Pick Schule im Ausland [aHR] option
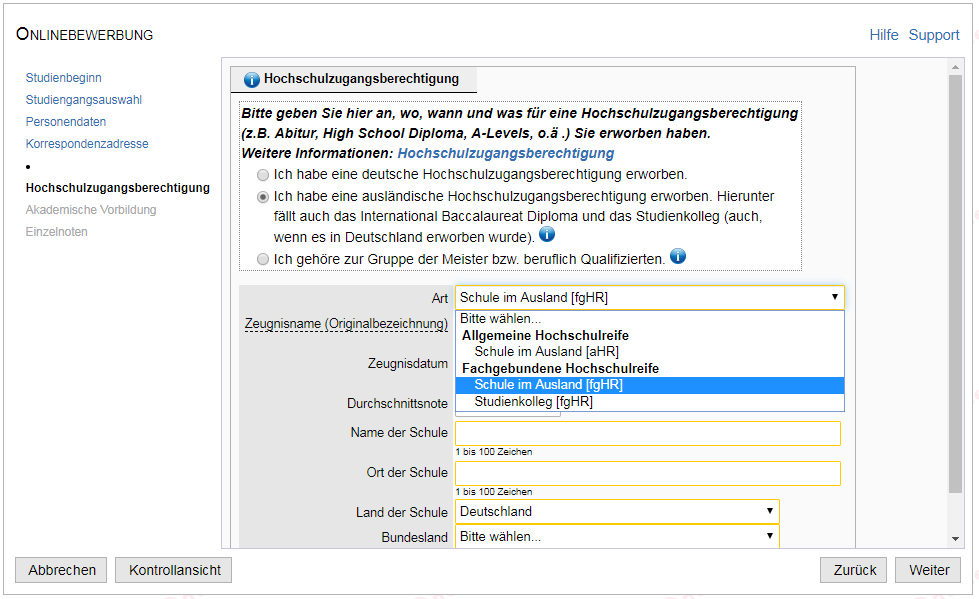 [546, 352]
